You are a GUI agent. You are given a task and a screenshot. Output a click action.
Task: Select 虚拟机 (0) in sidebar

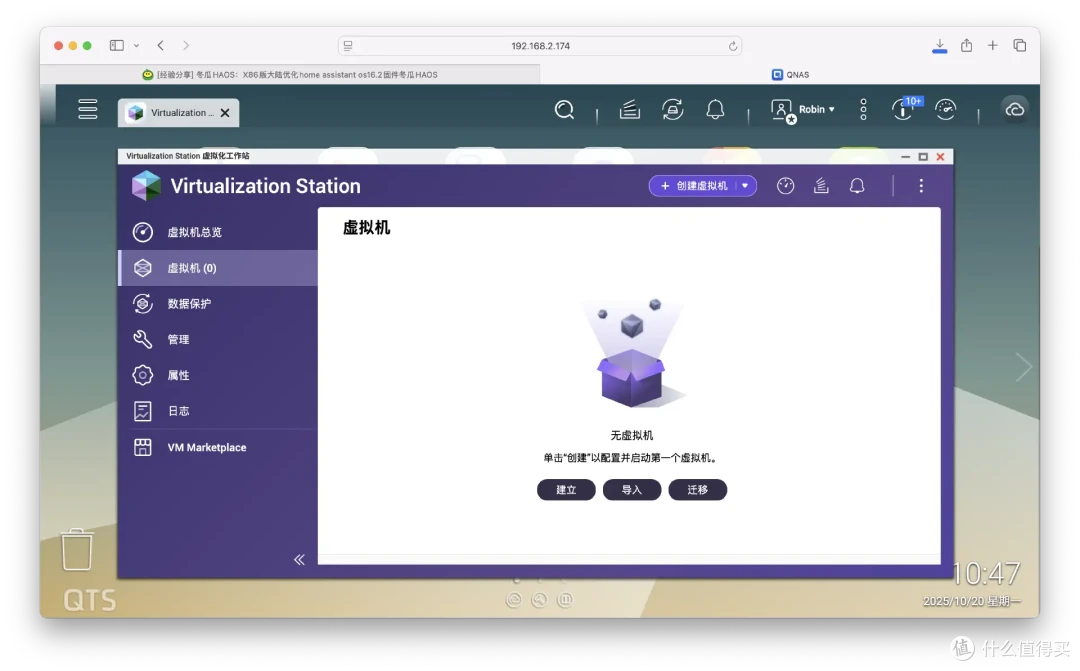(218, 268)
